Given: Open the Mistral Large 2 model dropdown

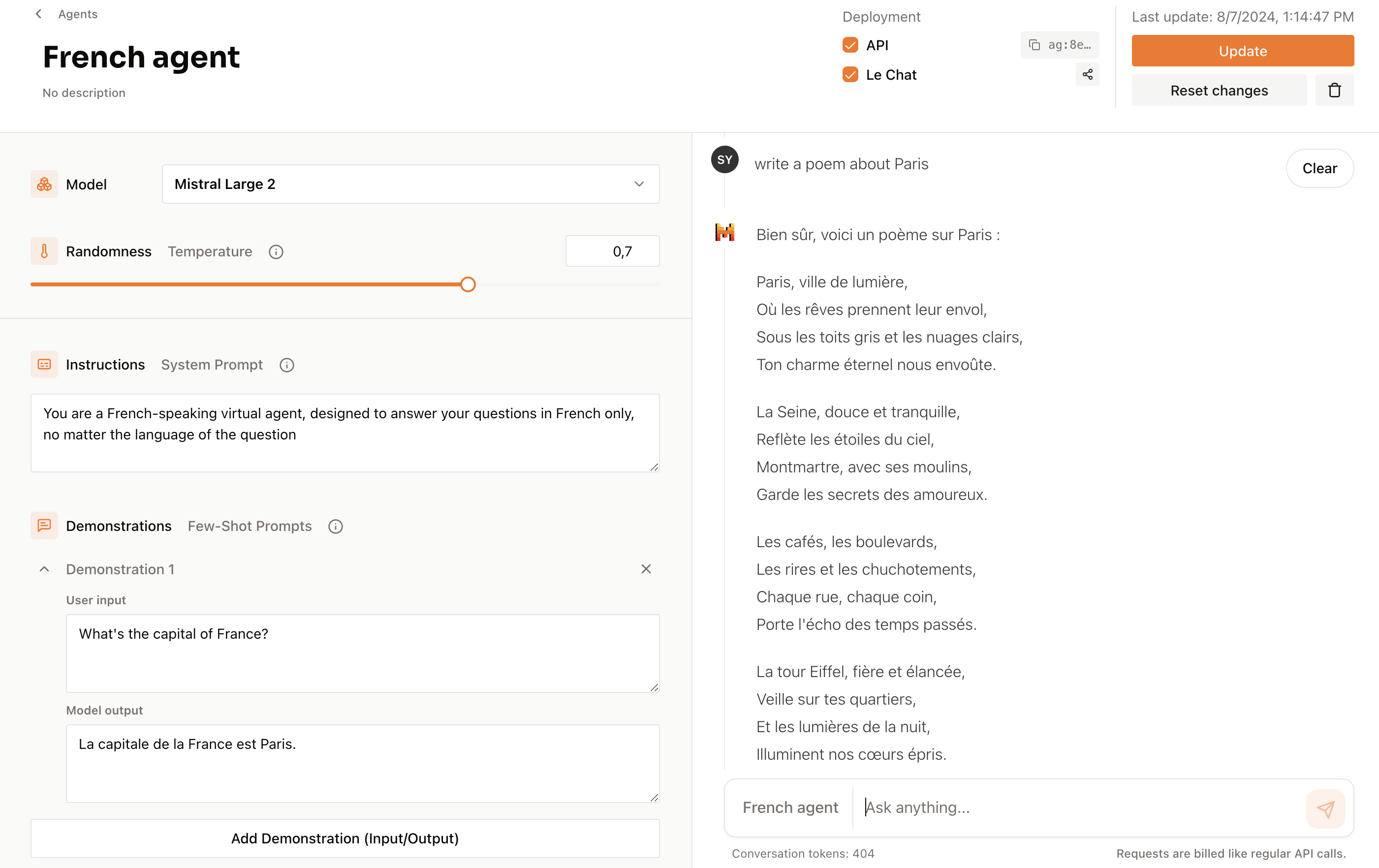Looking at the screenshot, I should coord(410,185).
